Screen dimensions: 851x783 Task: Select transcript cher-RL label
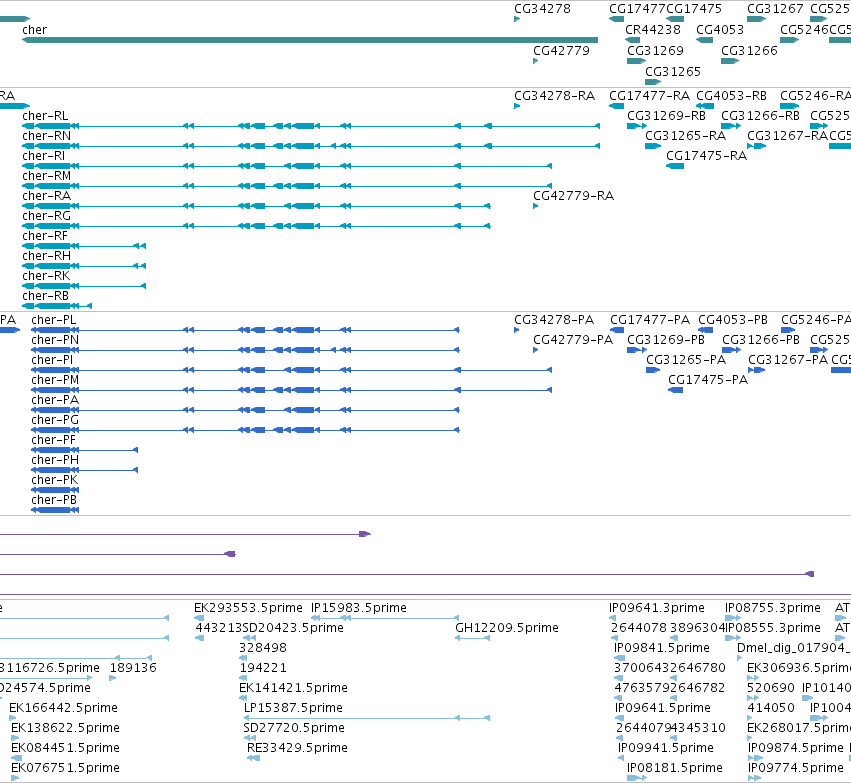45,116
